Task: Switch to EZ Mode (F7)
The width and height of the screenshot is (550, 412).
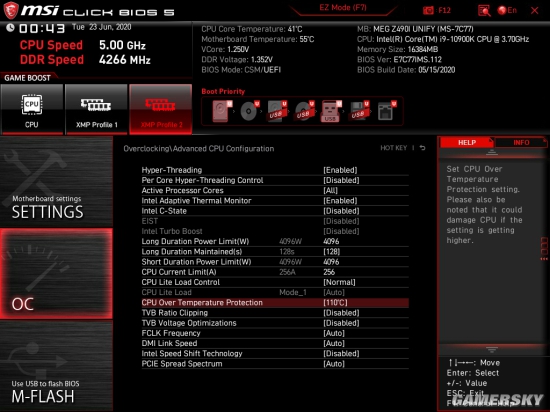Action: coord(343,8)
